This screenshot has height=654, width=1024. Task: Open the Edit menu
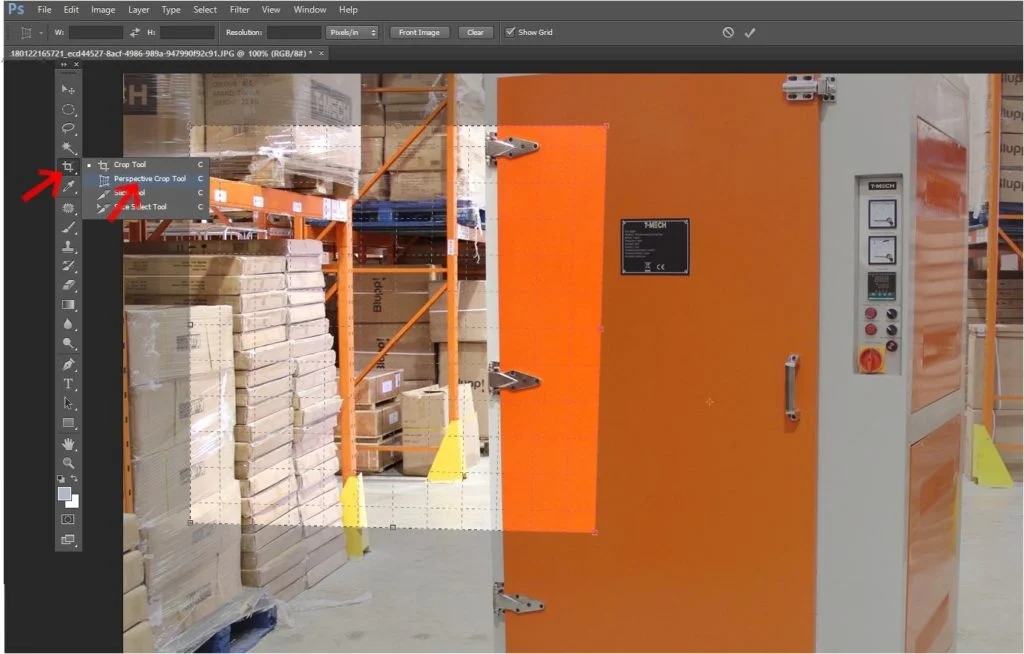[71, 10]
